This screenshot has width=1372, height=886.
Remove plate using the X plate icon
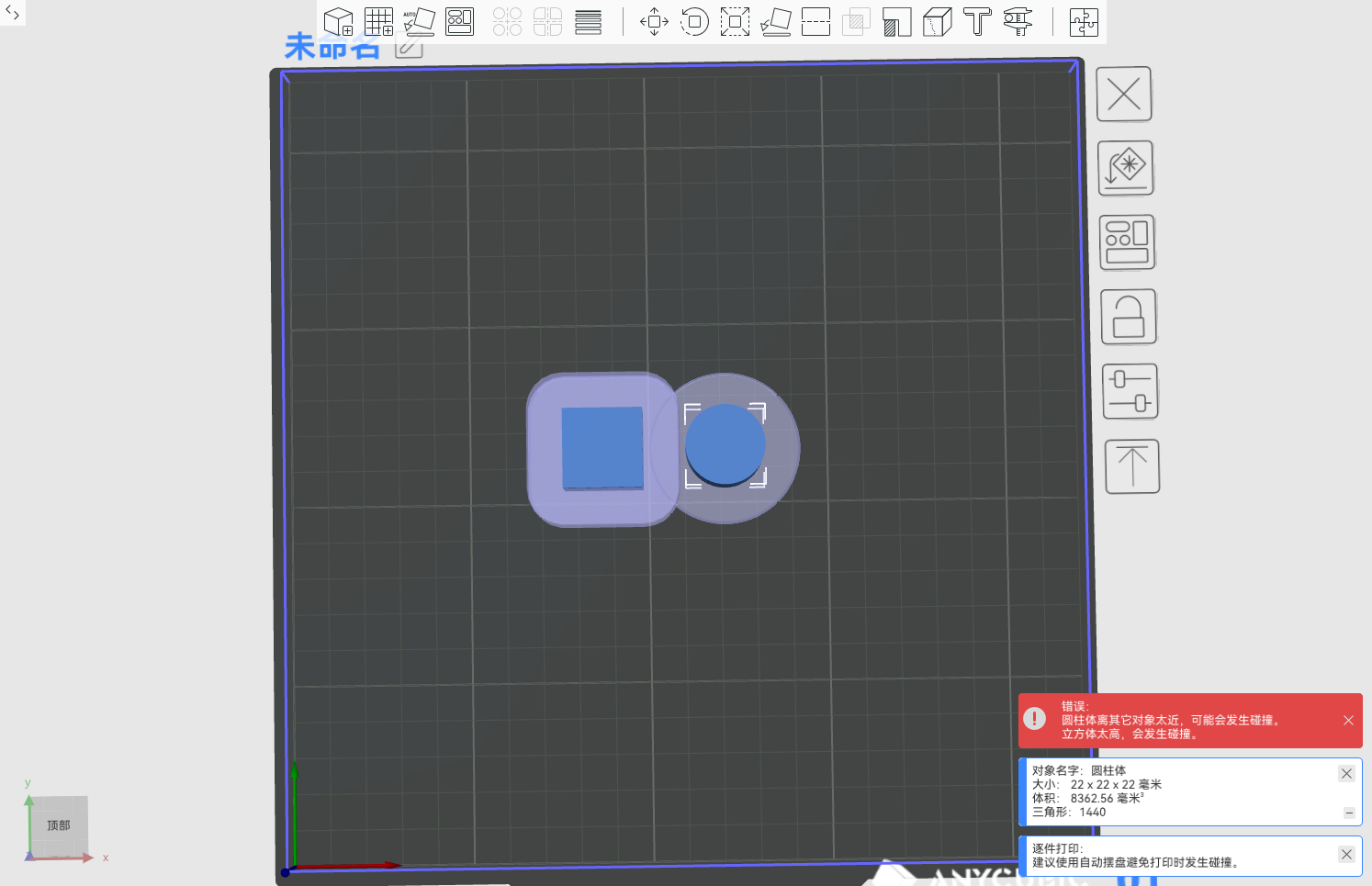click(x=1124, y=94)
